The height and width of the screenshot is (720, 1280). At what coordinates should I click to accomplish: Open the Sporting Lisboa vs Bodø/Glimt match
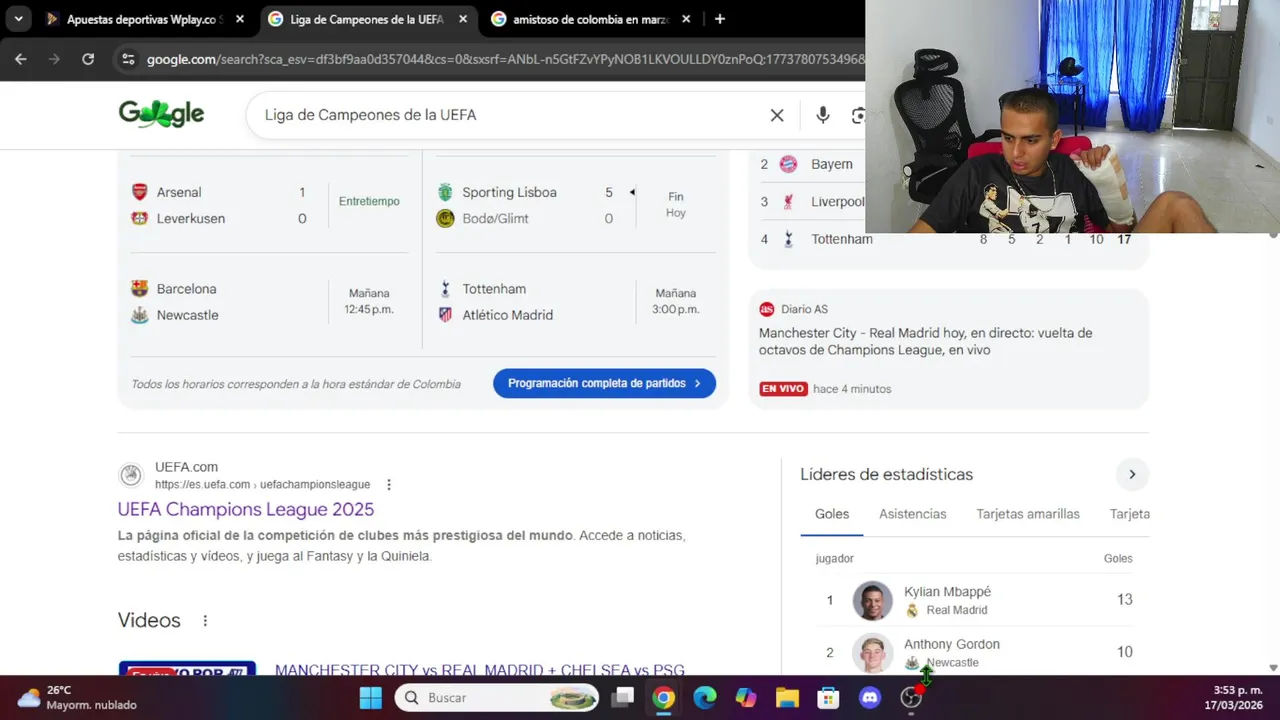(x=574, y=205)
